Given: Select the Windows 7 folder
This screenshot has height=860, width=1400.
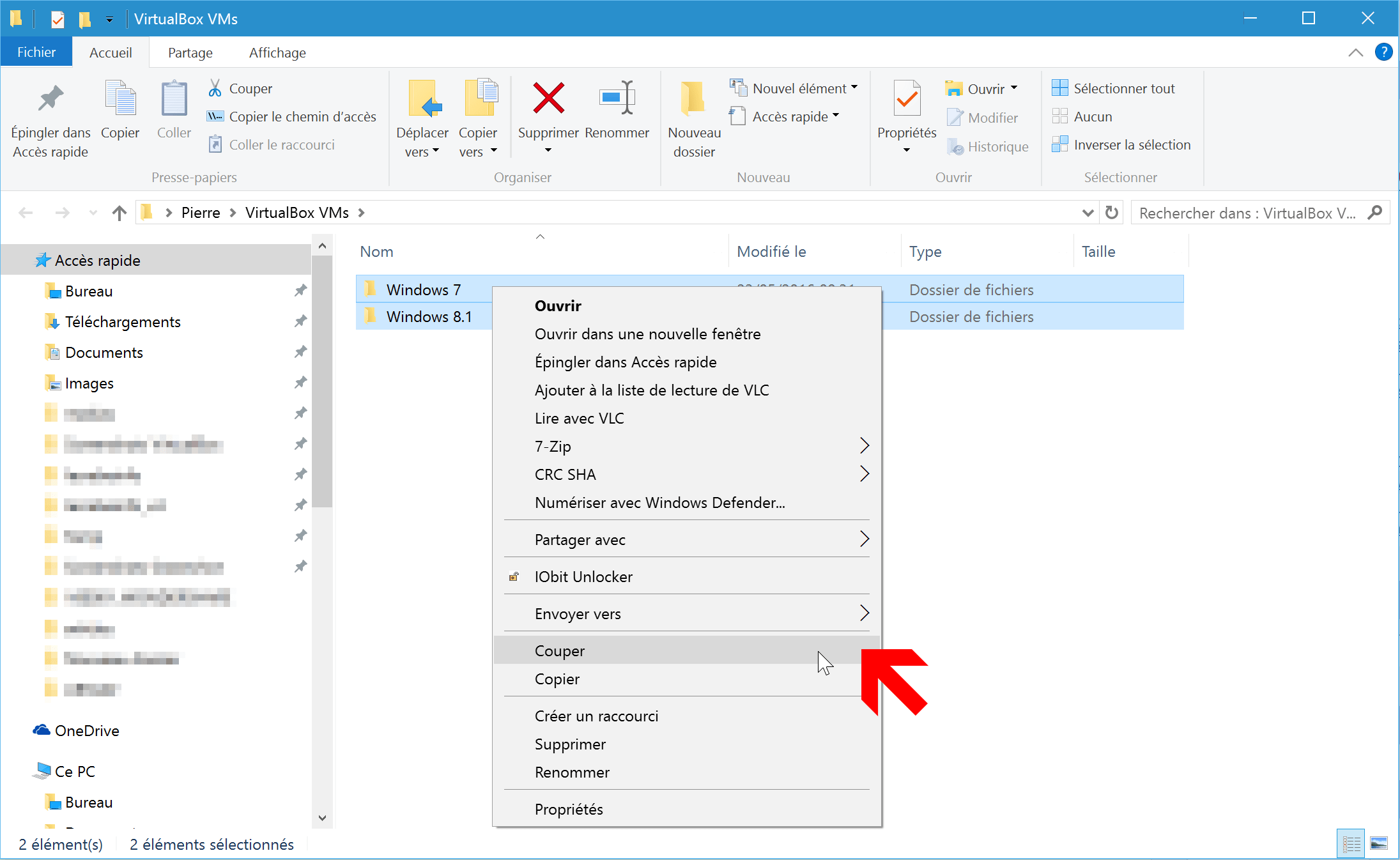Looking at the screenshot, I should (x=423, y=289).
